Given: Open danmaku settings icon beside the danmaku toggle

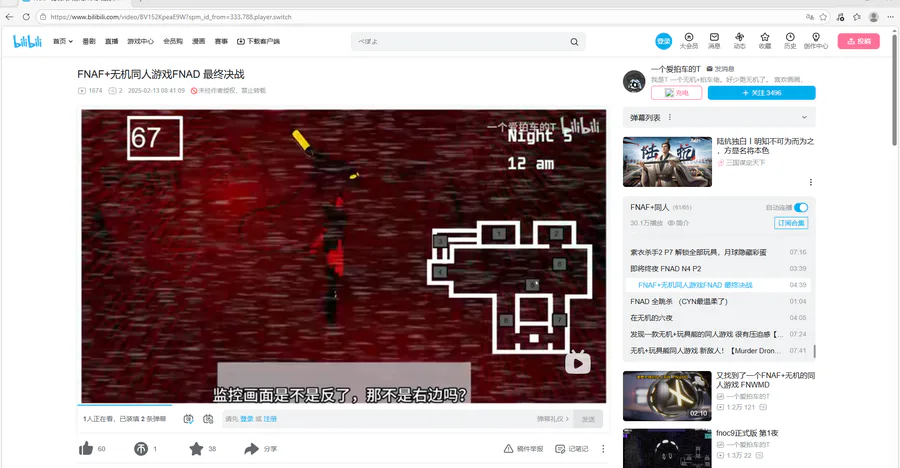Looking at the screenshot, I should click(x=208, y=419).
